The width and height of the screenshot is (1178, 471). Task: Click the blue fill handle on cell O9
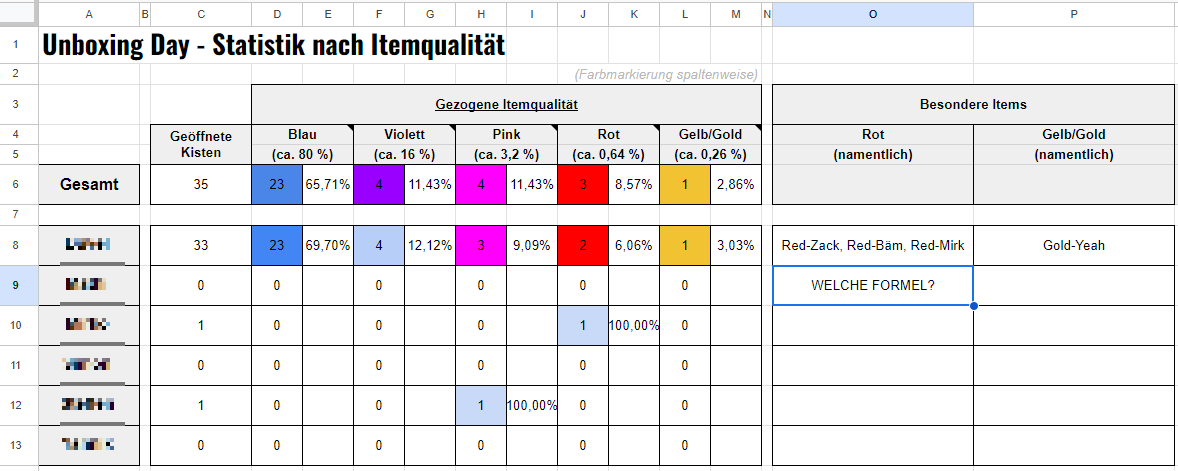coord(974,306)
